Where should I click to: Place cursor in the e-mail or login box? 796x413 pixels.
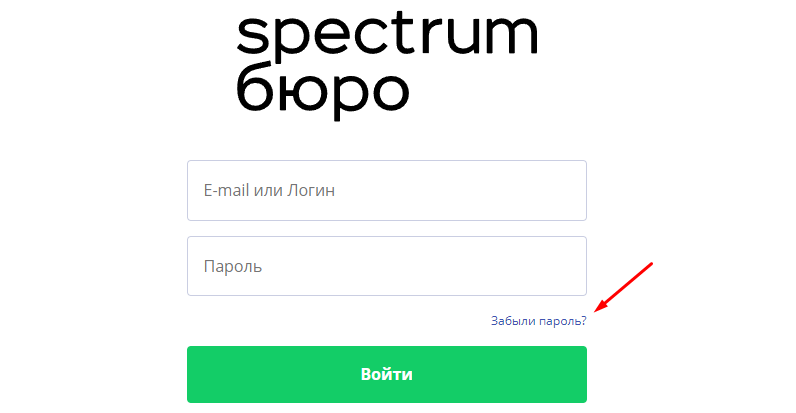386,190
